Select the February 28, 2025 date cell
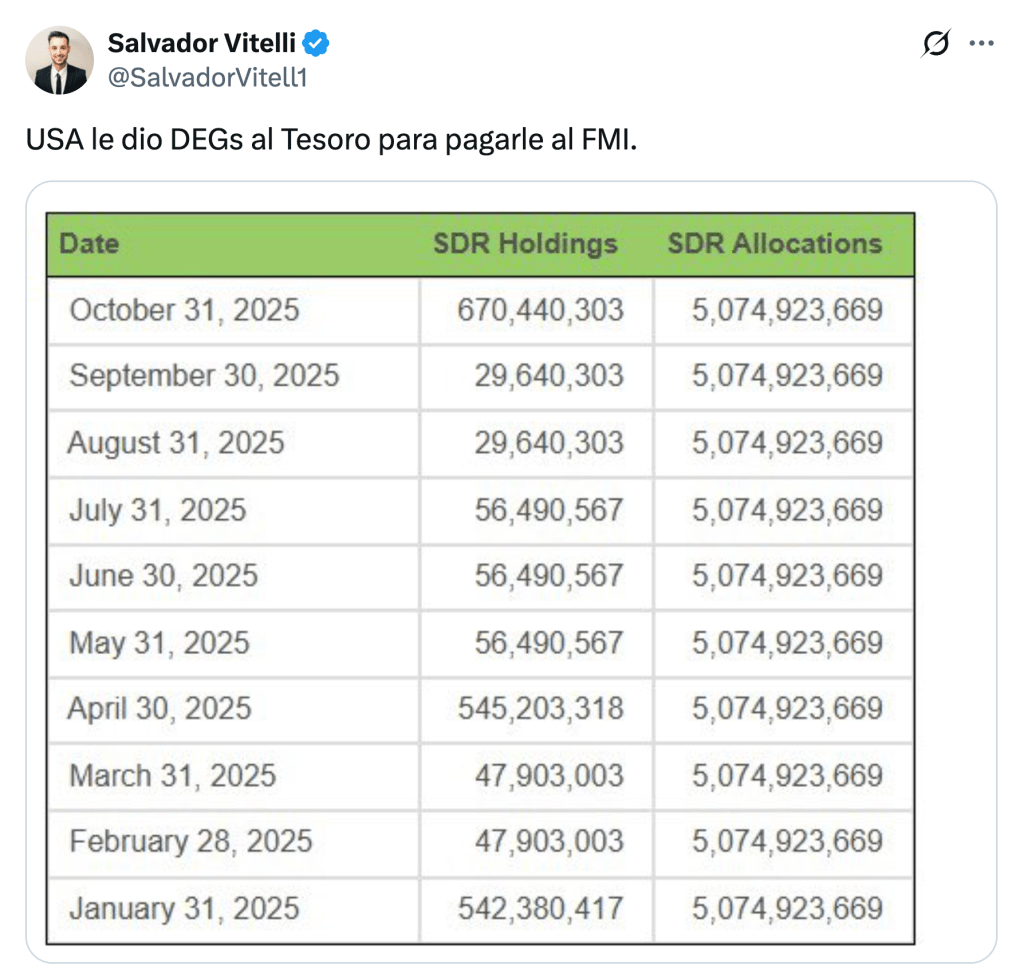Viewport: 1024px width, 977px height. (x=190, y=841)
